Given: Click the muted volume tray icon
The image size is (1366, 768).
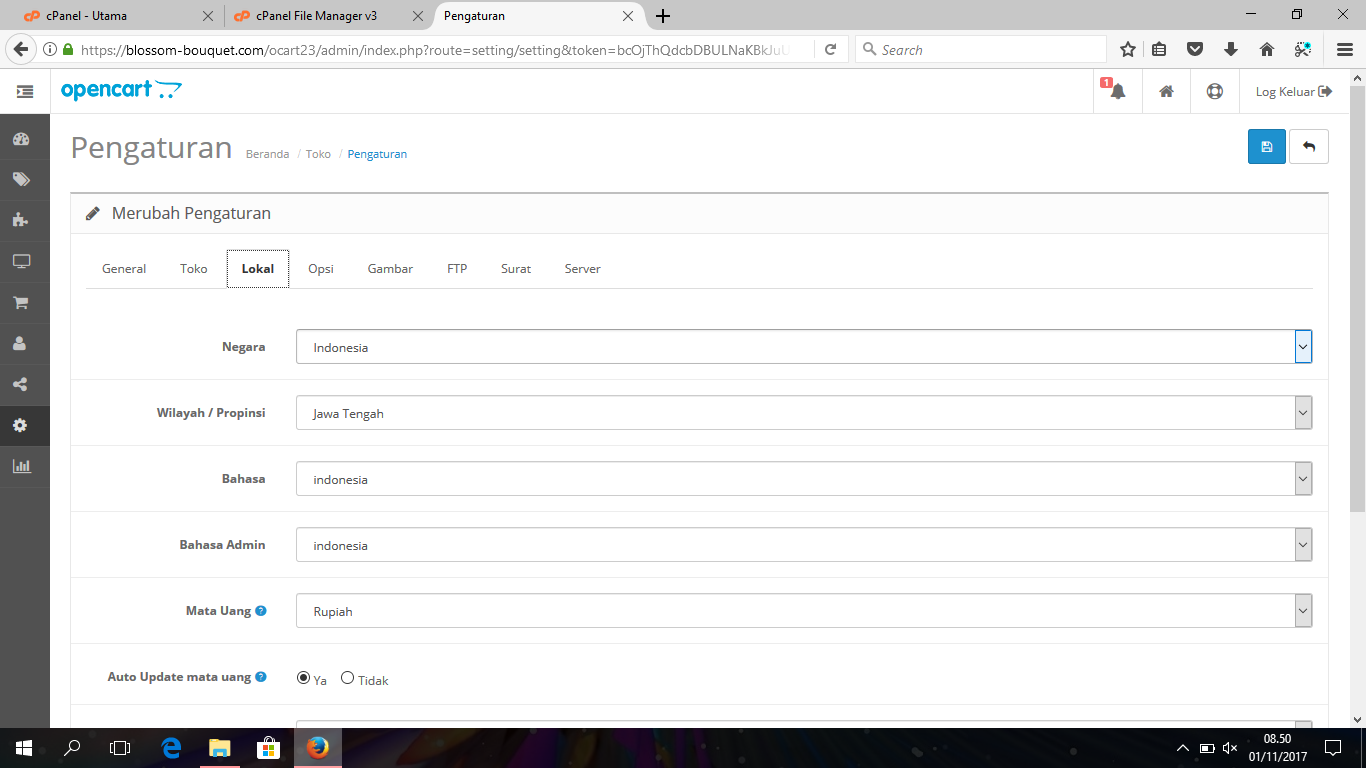Looking at the screenshot, I should [1230, 748].
